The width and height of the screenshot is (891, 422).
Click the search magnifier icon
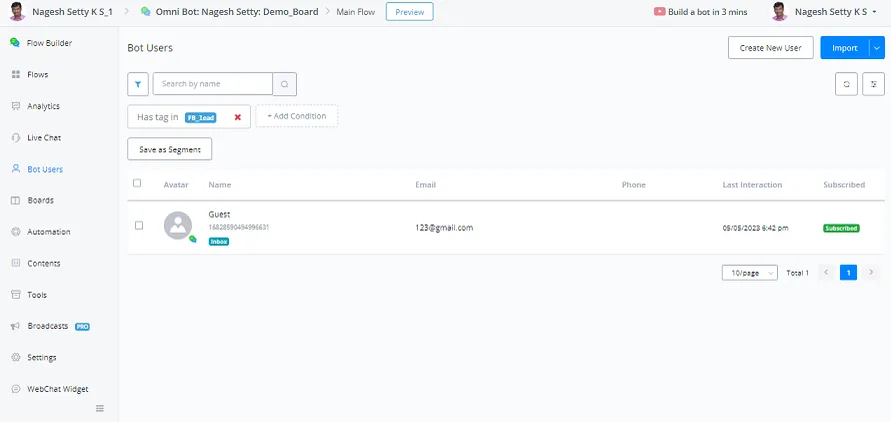pos(285,84)
